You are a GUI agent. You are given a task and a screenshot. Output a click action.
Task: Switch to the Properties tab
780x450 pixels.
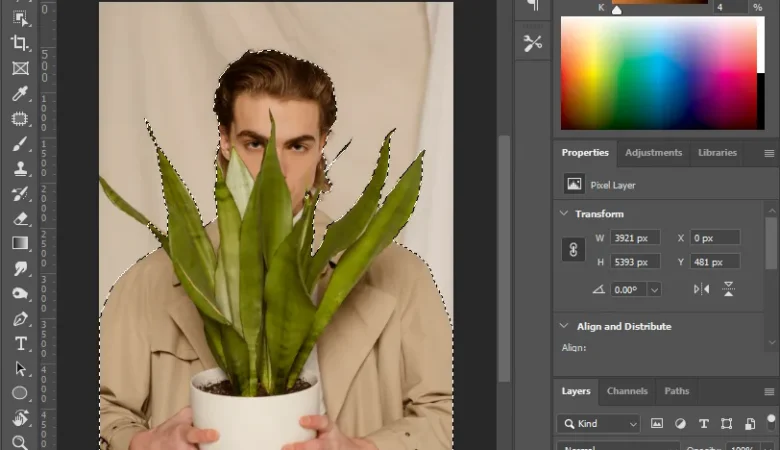[585, 153]
